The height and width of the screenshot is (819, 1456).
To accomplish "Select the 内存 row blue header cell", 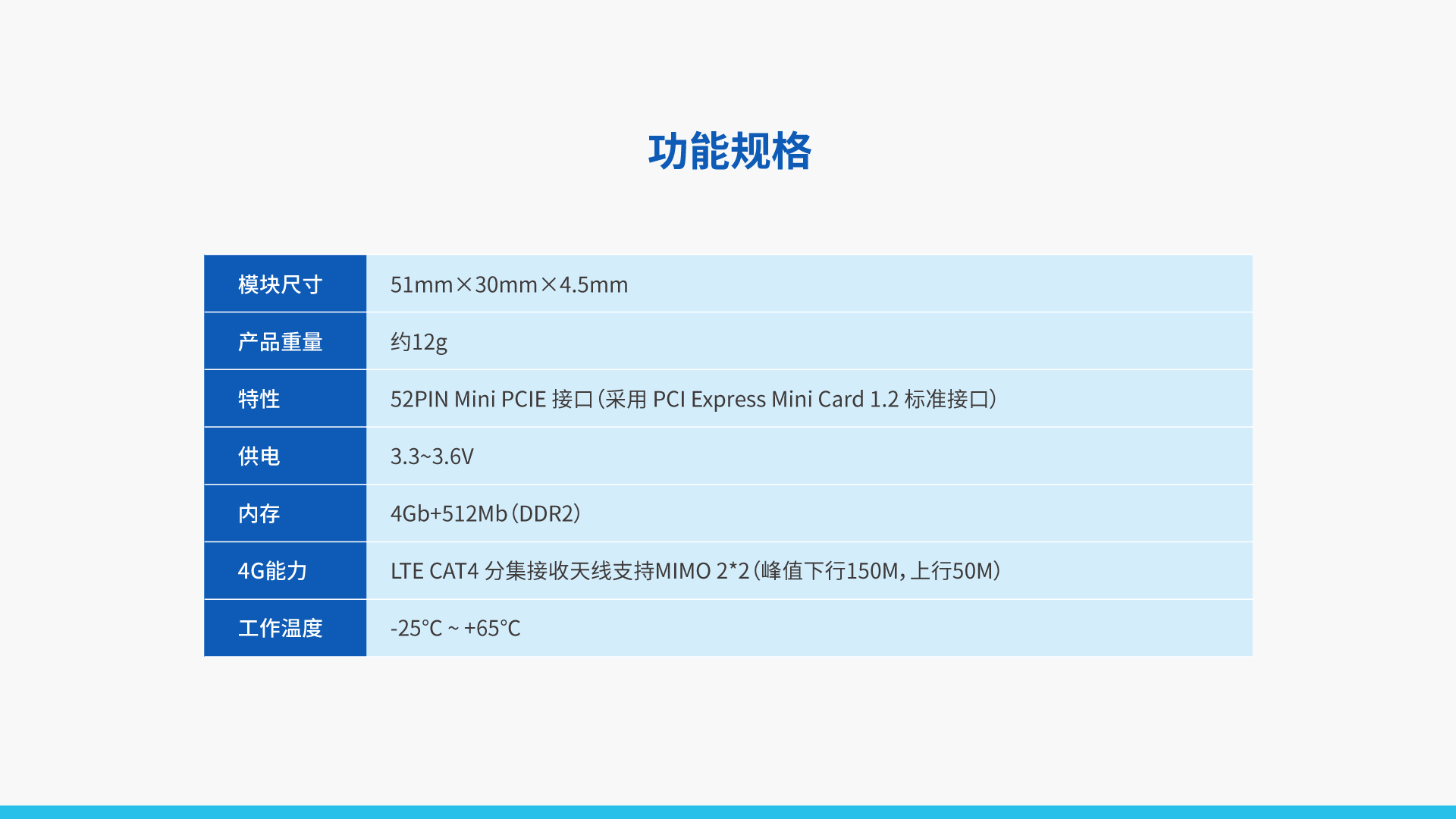I will [x=284, y=512].
